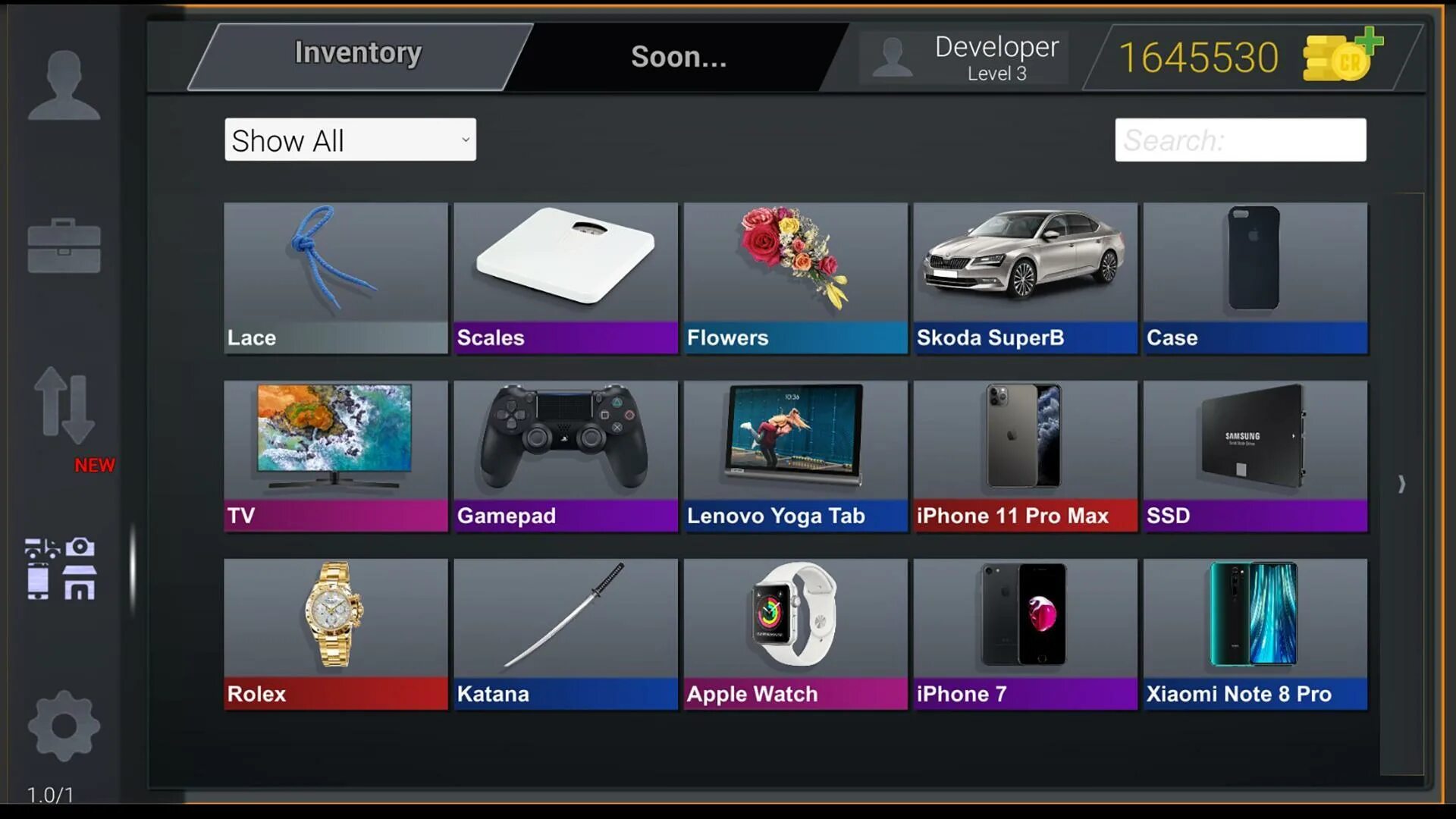Expand the next page arrow chevron
The width and height of the screenshot is (1456, 819).
pos(1402,484)
